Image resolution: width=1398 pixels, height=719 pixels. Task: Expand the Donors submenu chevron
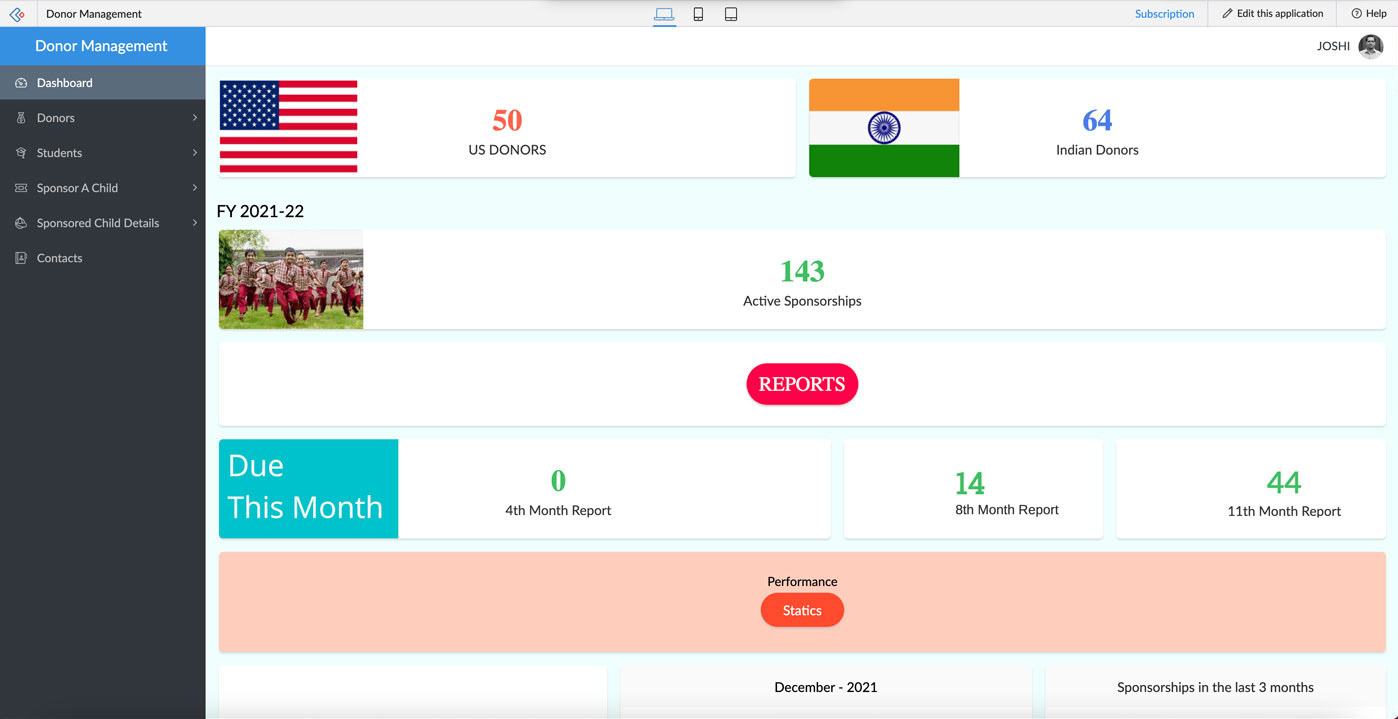pyautogui.click(x=195, y=117)
